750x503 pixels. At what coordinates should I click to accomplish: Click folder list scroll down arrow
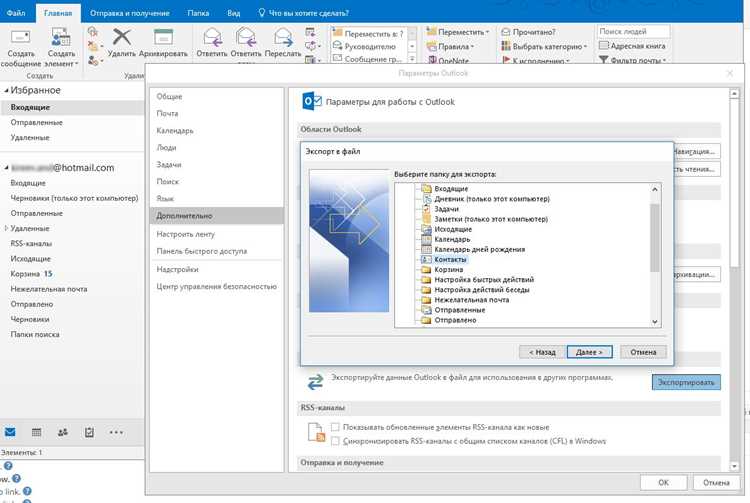point(655,322)
